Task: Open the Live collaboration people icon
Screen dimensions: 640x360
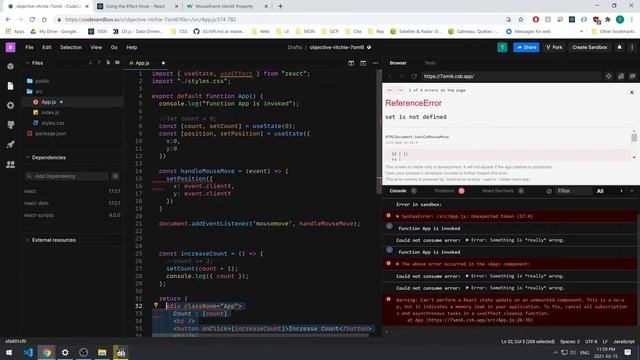Action: coord(11,164)
